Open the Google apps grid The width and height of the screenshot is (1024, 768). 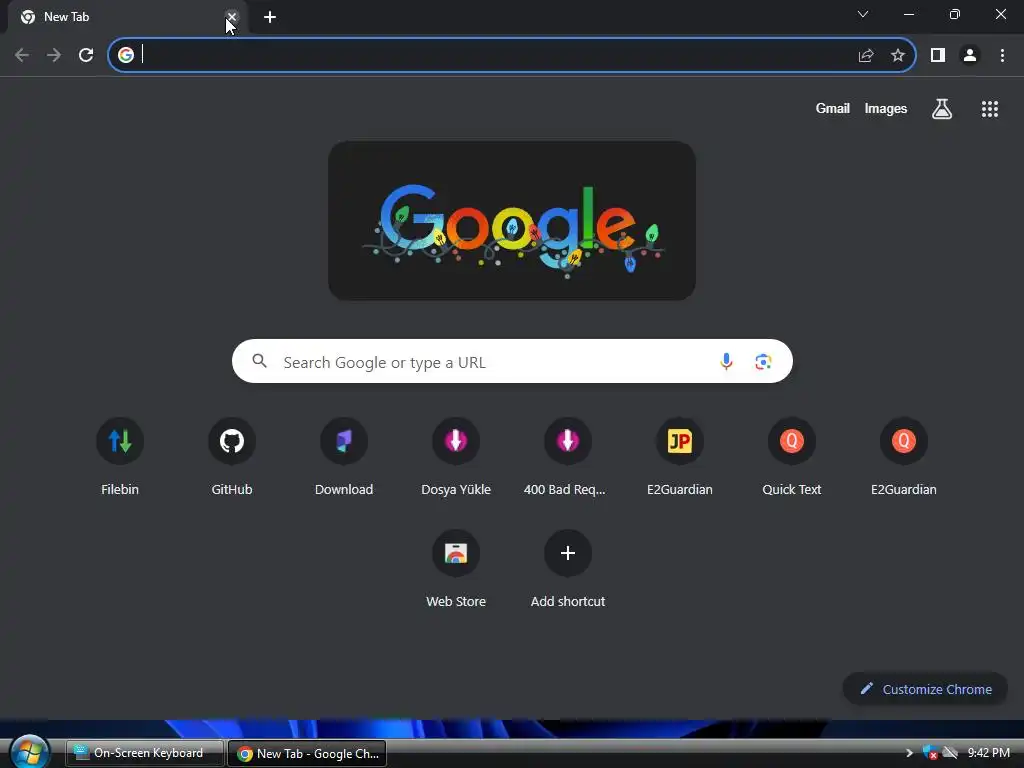(990, 109)
